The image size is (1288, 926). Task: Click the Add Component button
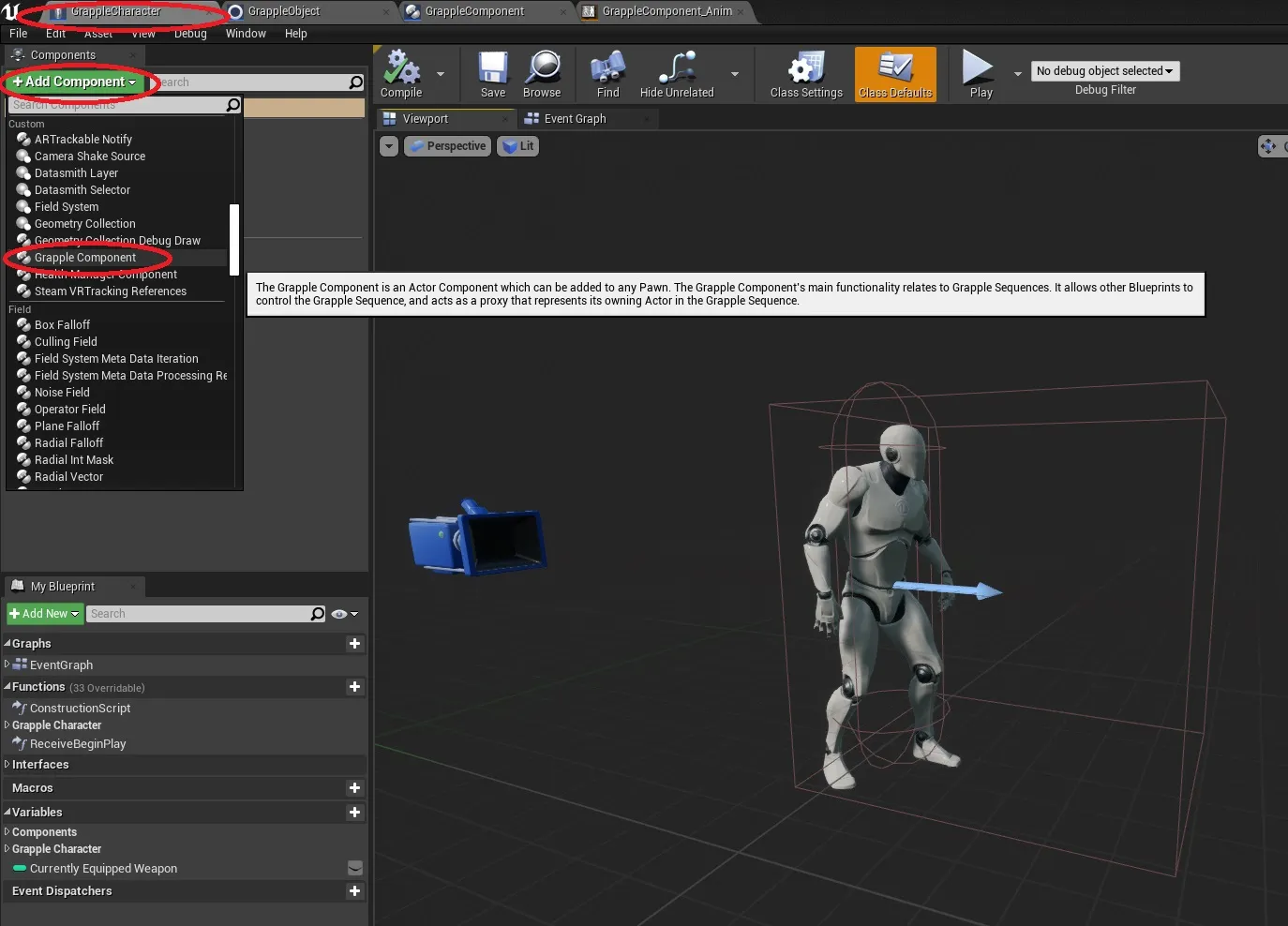click(x=74, y=82)
